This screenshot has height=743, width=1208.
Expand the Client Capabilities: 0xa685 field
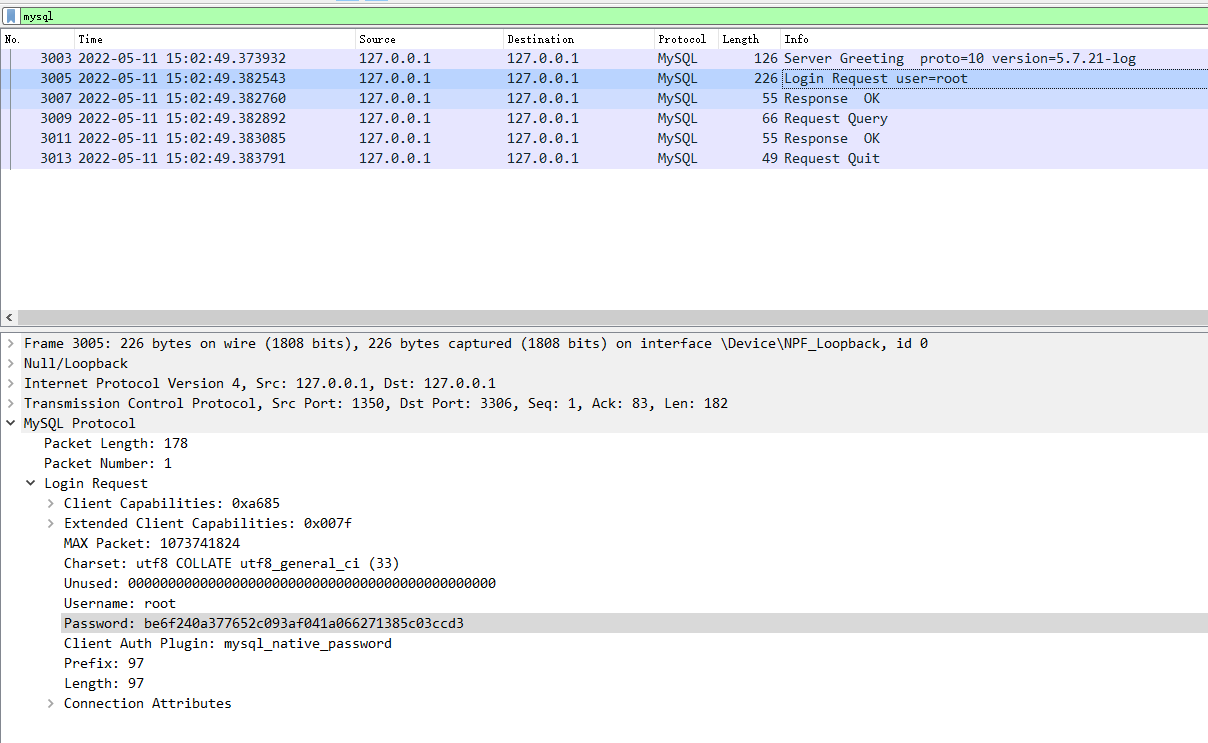tap(51, 503)
